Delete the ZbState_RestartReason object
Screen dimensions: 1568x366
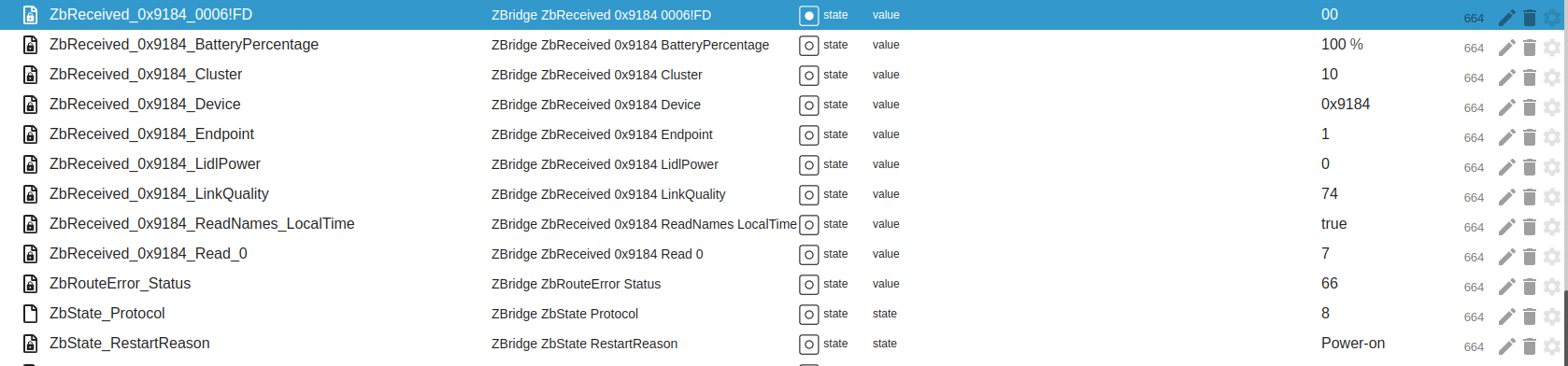1530,346
